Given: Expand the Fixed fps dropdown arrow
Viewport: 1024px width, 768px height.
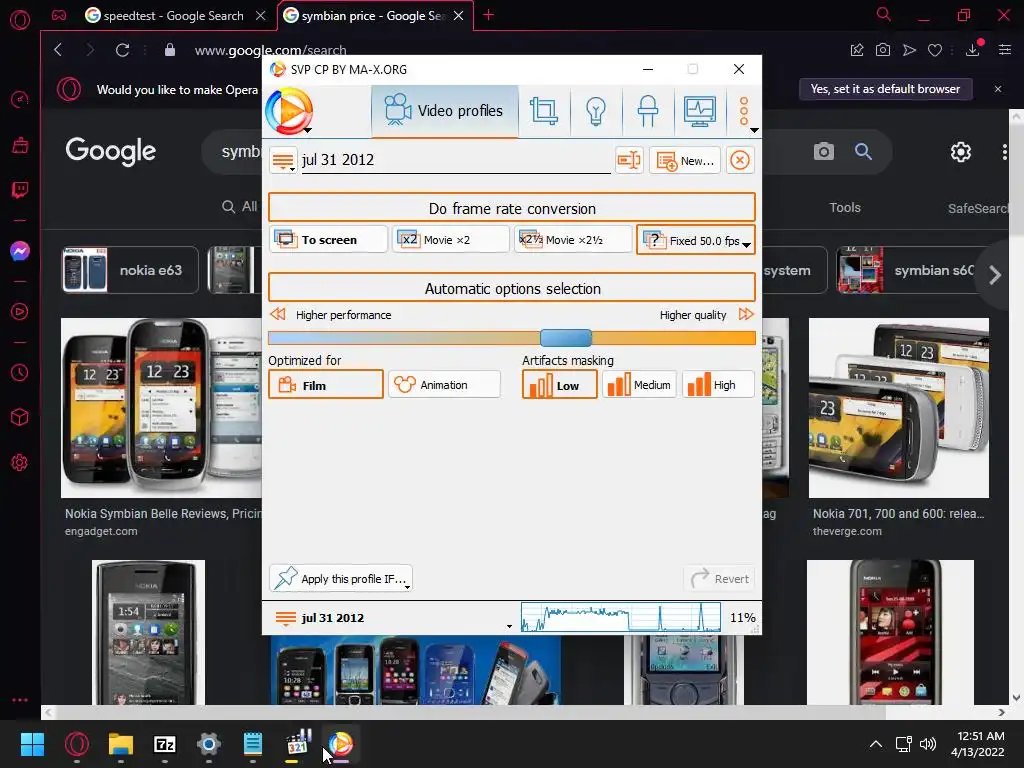Looking at the screenshot, I should [x=746, y=244].
